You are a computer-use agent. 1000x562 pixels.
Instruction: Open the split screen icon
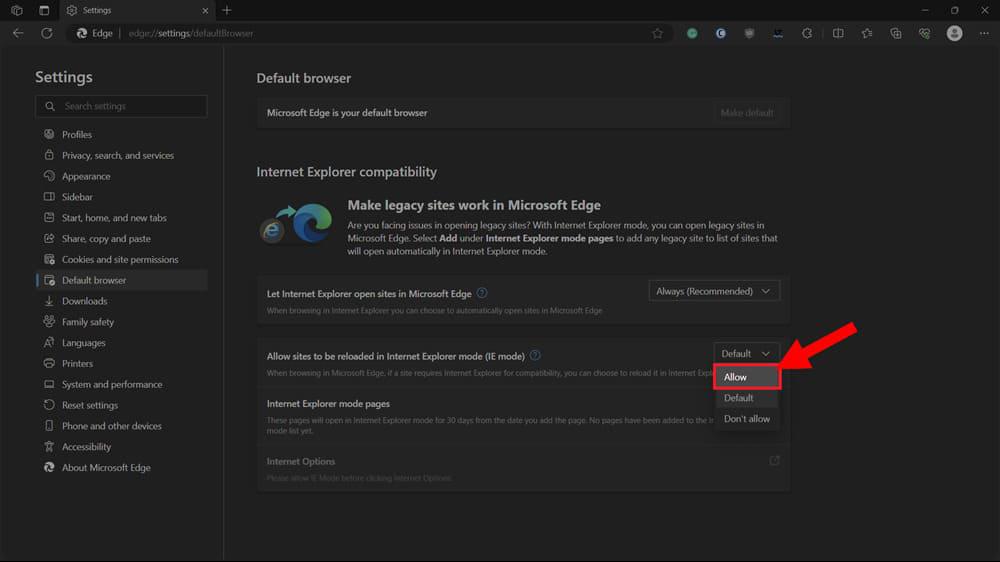[x=838, y=33]
